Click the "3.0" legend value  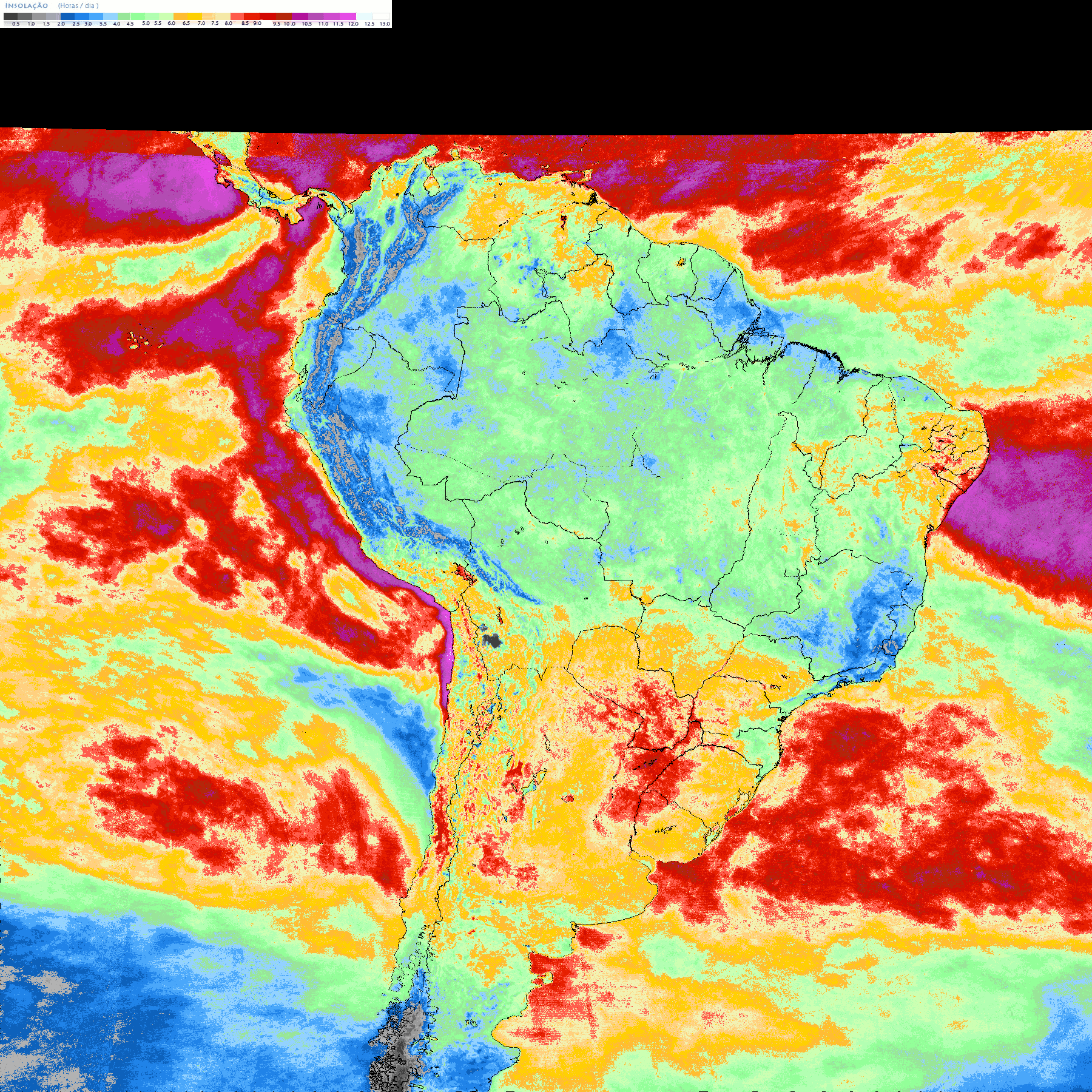point(88,24)
